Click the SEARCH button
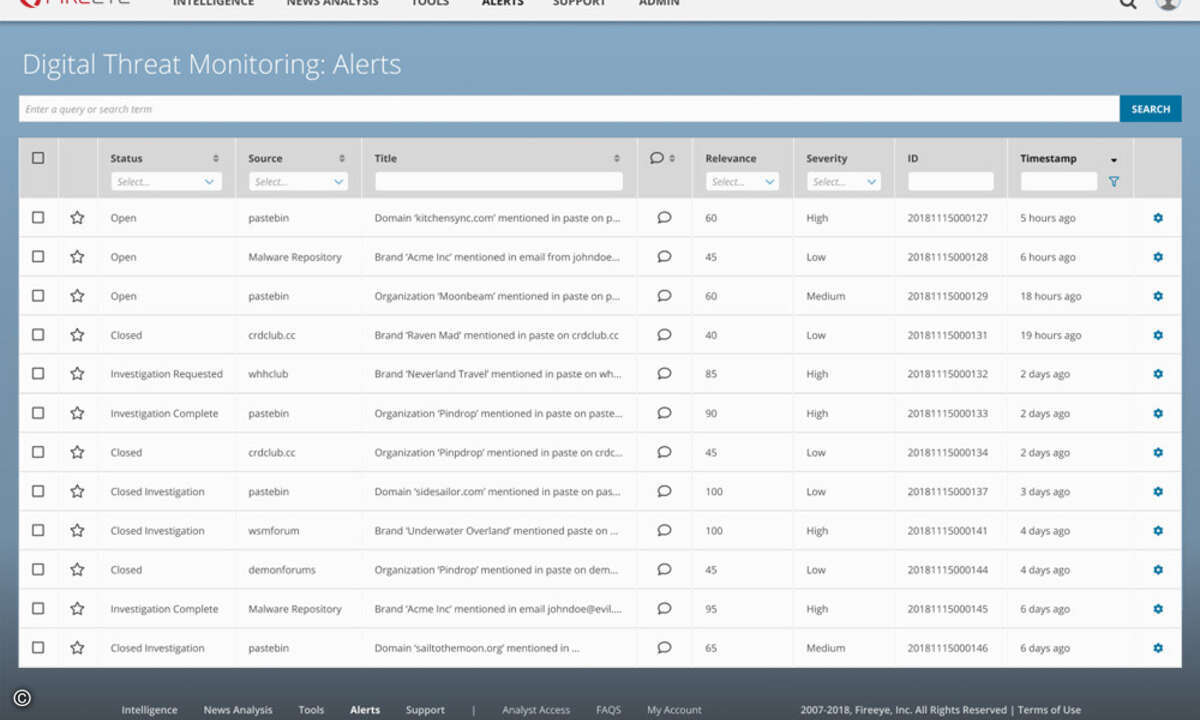The image size is (1200, 720). click(1151, 109)
